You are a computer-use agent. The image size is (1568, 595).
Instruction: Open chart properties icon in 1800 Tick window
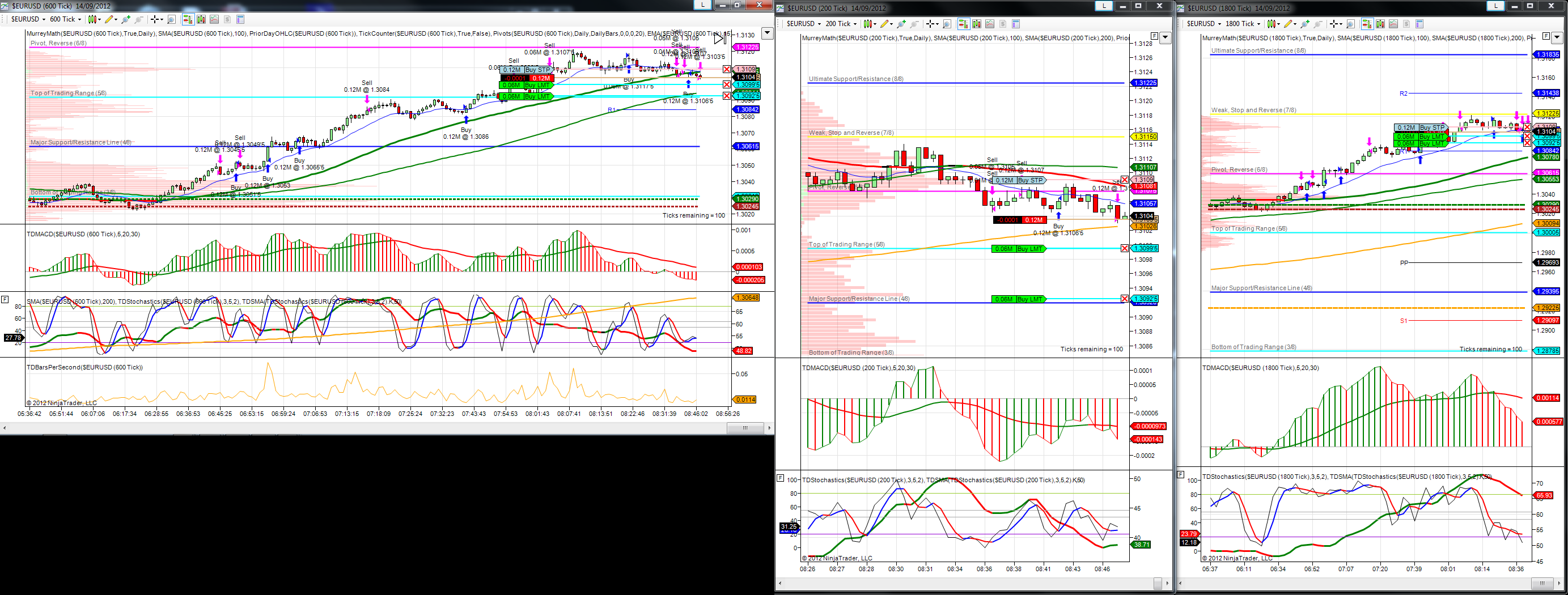(1419, 24)
